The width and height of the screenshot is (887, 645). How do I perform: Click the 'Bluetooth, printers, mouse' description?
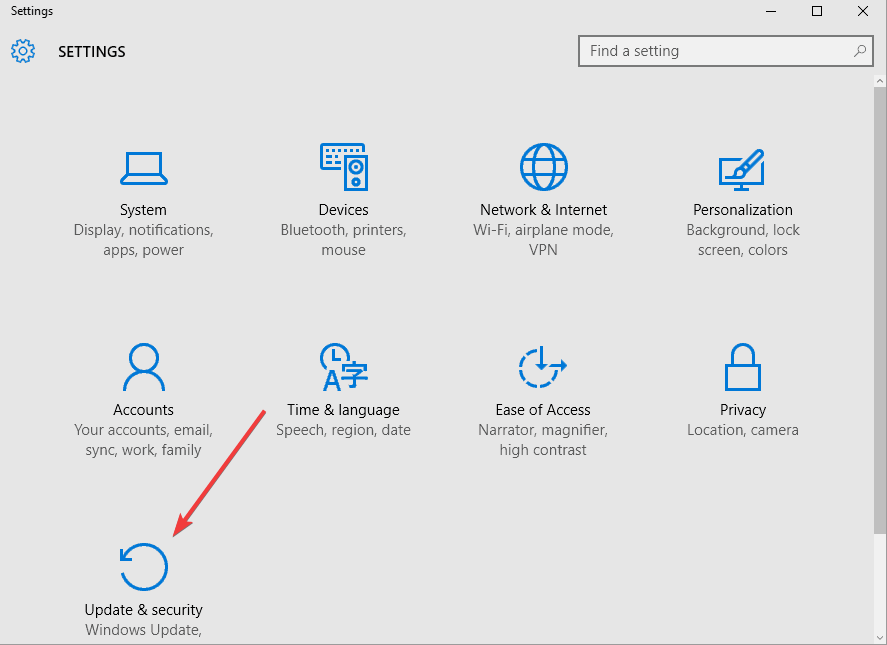pyautogui.click(x=343, y=240)
